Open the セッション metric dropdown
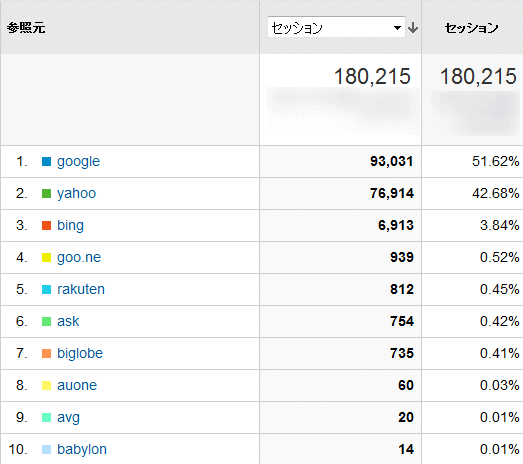Viewport: 523px width, 464px height. [x=336, y=27]
